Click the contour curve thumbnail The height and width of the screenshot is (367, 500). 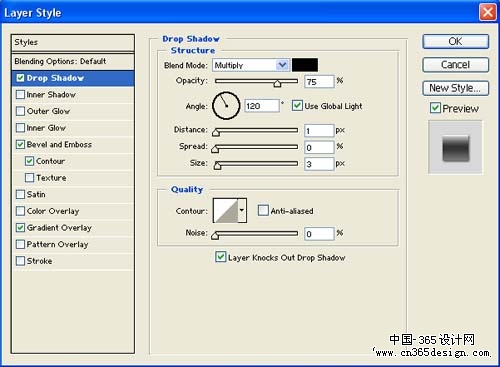pos(226,210)
